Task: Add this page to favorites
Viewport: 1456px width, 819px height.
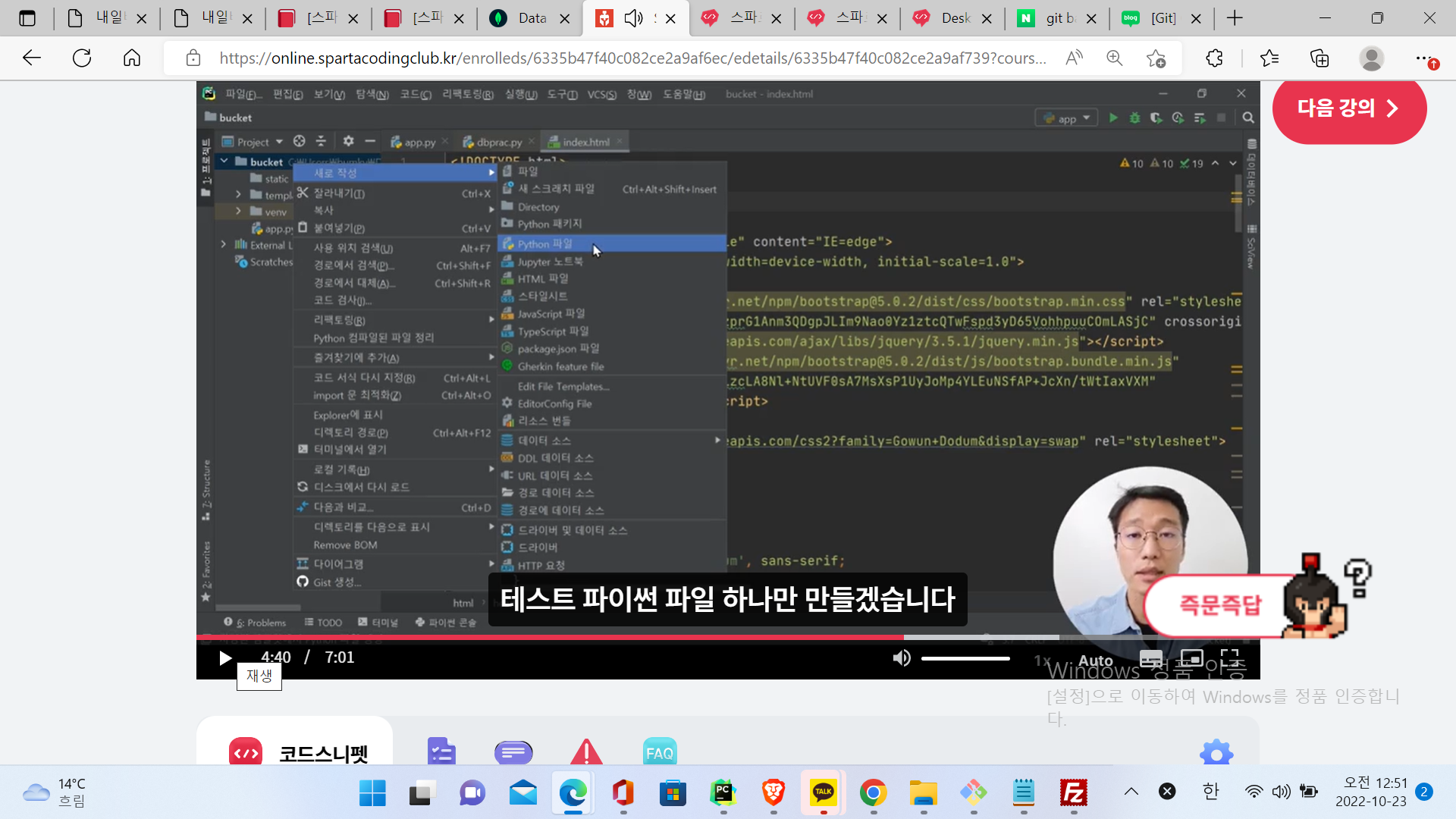Action: point(1156,58)
